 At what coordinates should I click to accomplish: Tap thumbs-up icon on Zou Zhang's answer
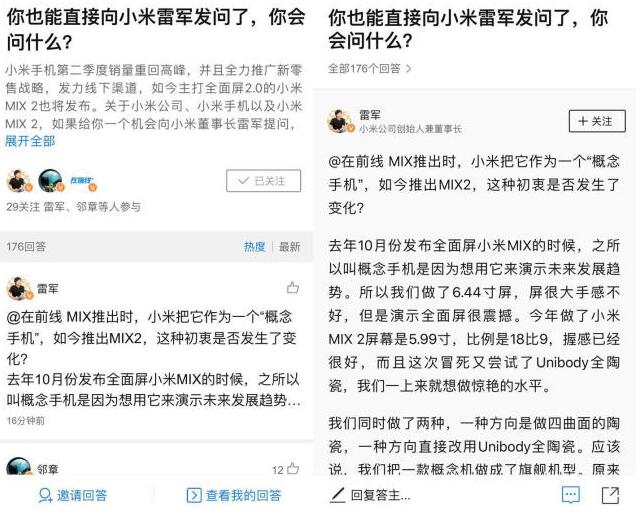(293, 468)
